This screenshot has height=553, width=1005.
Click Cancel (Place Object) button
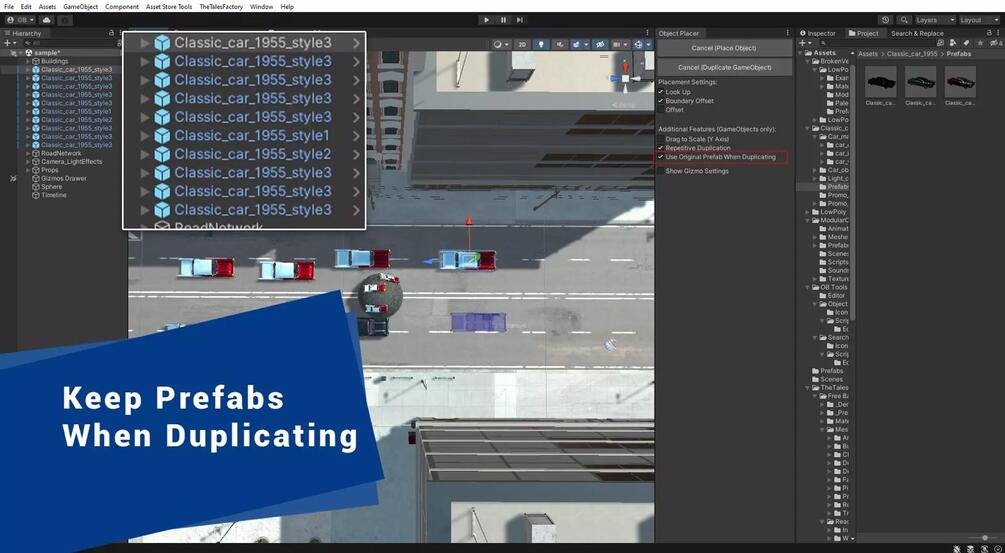[x=724, y=48]
